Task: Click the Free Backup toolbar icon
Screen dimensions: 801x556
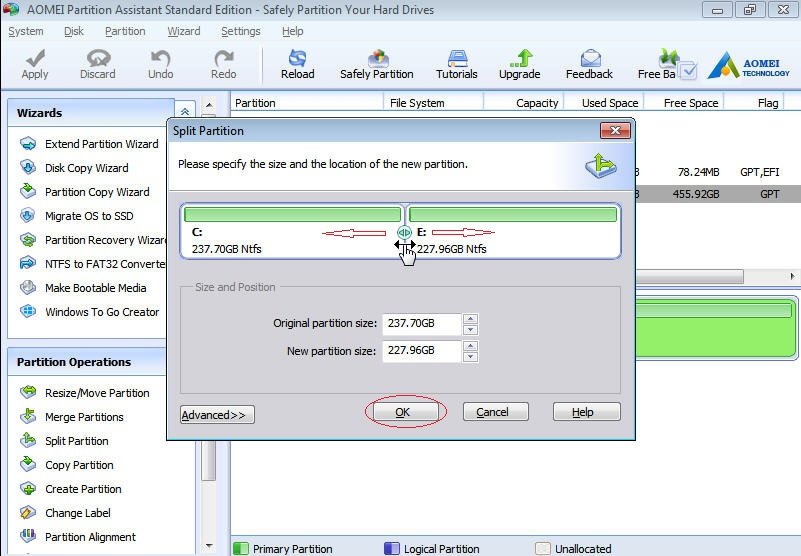Action: pyautogui.click(x=667, y=58)
